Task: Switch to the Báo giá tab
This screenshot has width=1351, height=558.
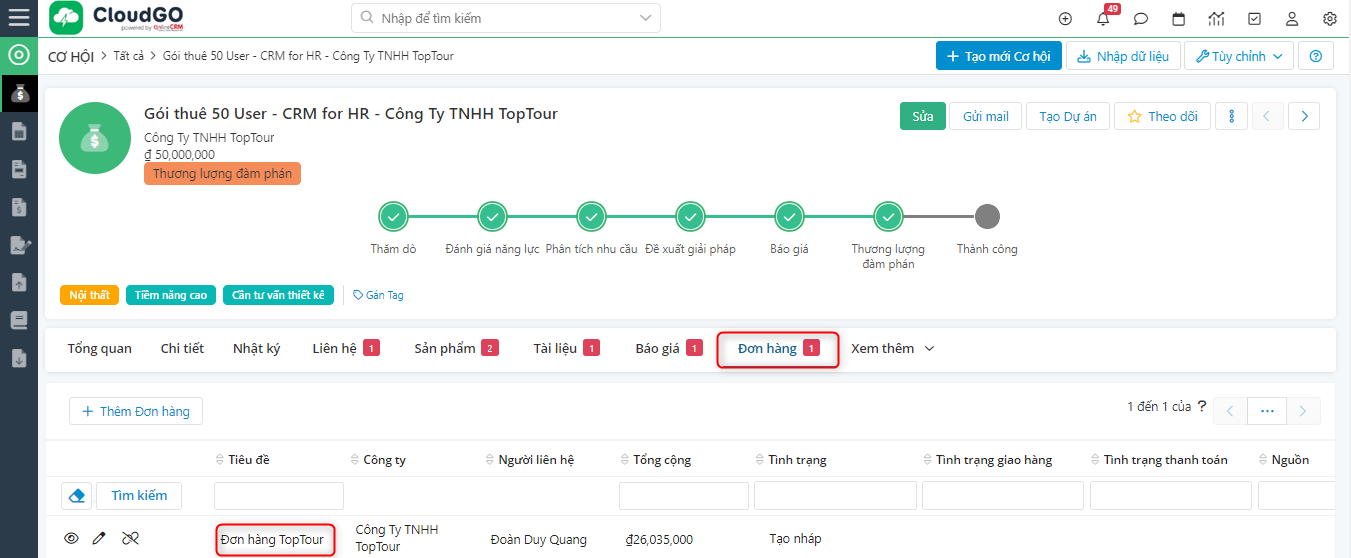Action: click(657, 349)
